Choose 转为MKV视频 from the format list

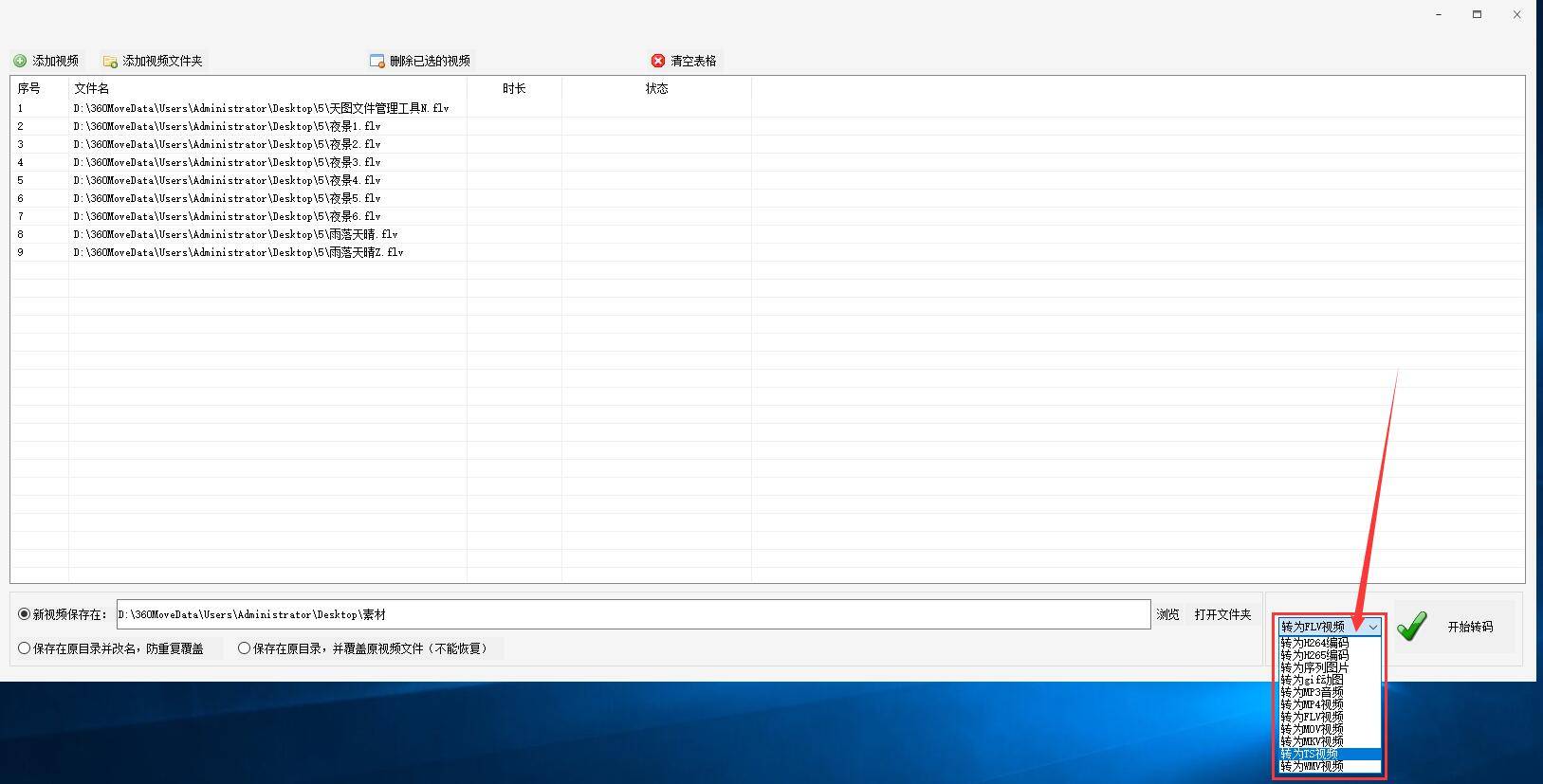click(1329, 741)
